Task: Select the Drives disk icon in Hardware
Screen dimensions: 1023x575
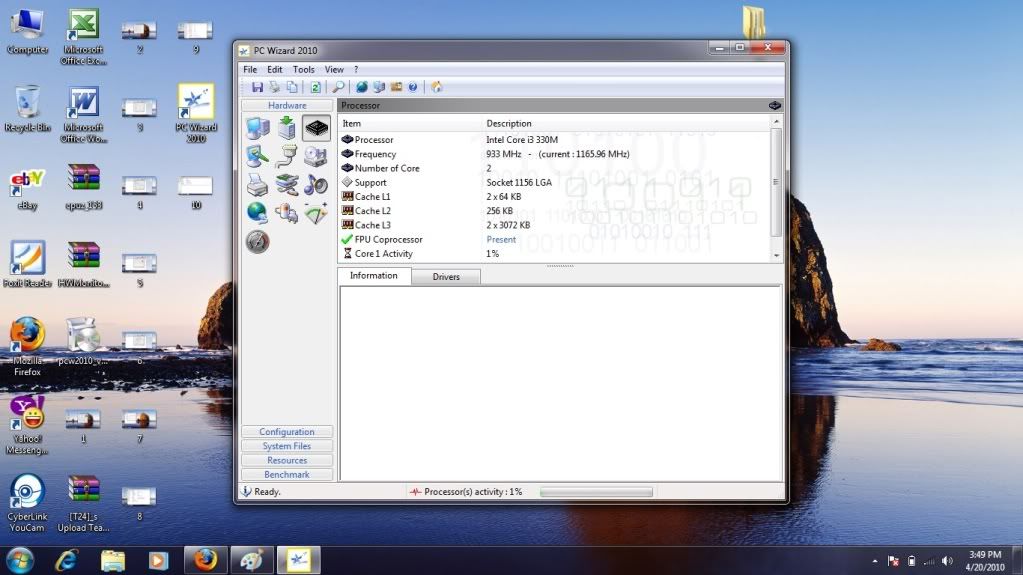Action: tap(316, 157)
